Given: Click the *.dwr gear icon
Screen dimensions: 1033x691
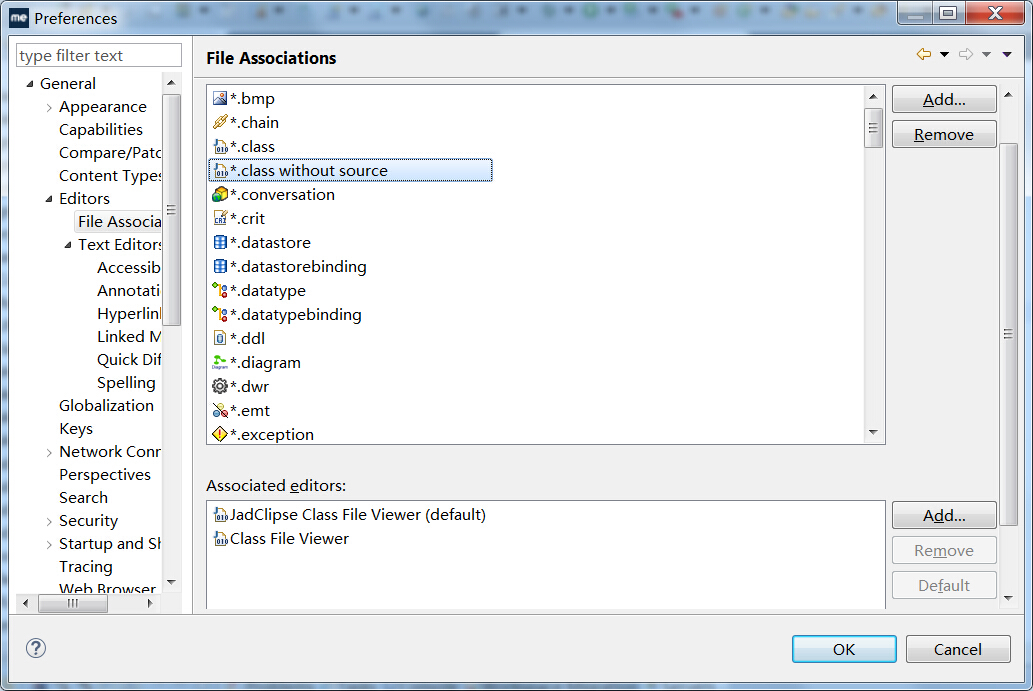Looking at the screenshot, I should [220, 387].
